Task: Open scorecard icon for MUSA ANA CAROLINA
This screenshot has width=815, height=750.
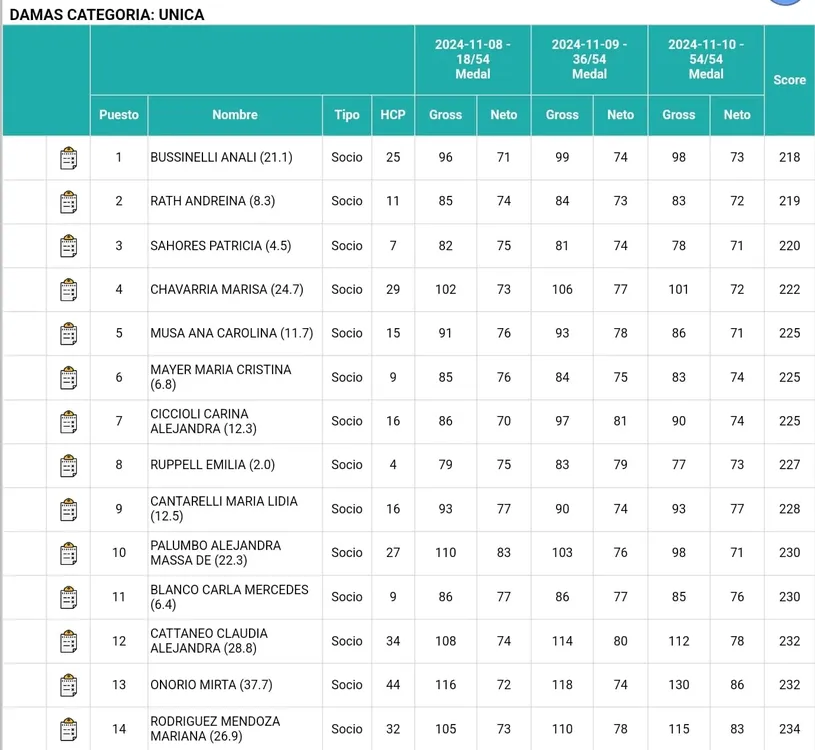Action: pos(68,334)
